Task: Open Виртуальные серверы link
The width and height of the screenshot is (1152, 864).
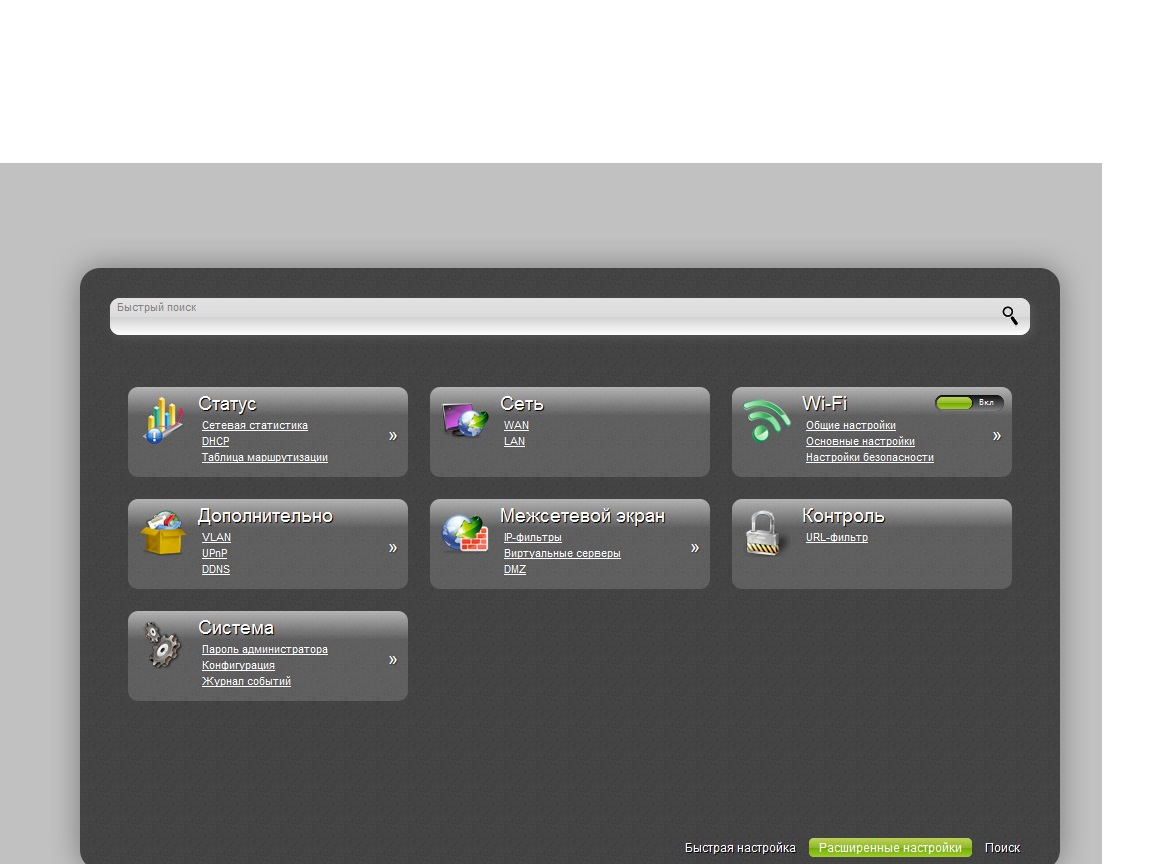Action: [x=562, y=554]
